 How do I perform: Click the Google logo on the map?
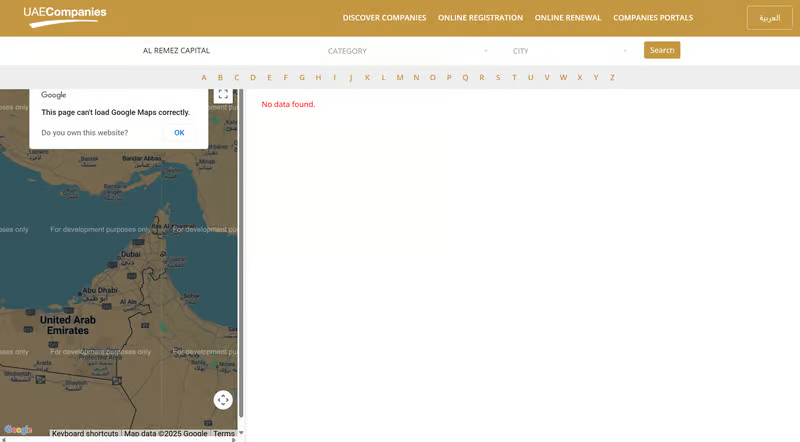pos(18,430)
